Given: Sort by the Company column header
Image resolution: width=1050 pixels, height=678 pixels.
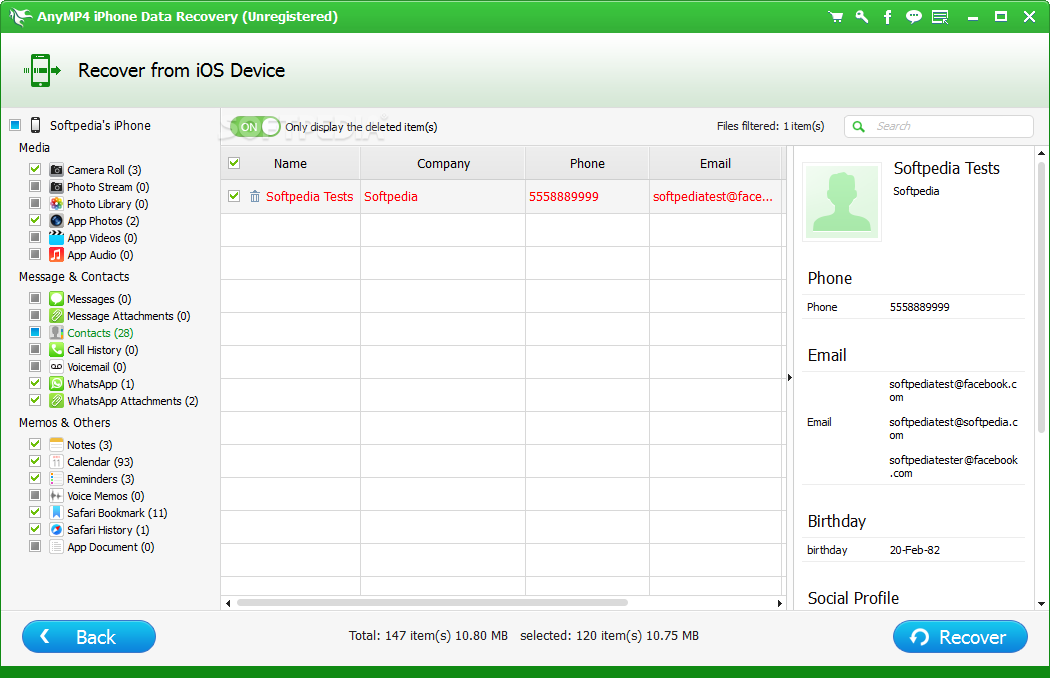Looking at the screenshot, I should (443, 163).
